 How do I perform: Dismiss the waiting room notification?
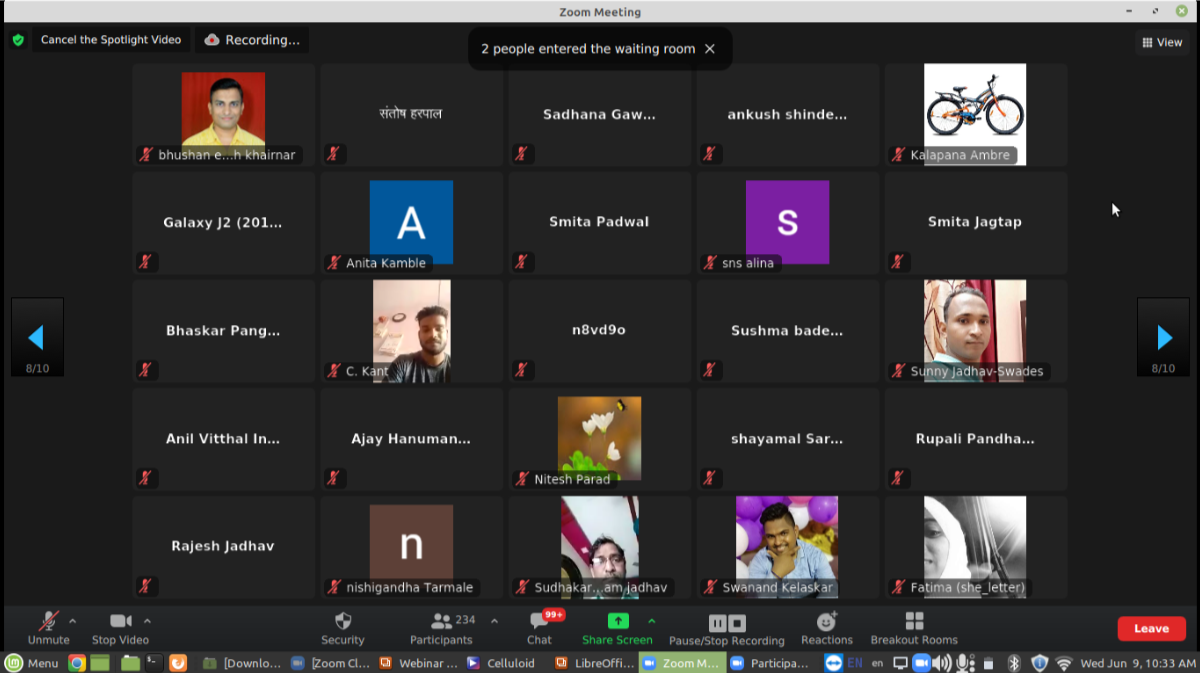pyautogui.click(x=710, y=49)
